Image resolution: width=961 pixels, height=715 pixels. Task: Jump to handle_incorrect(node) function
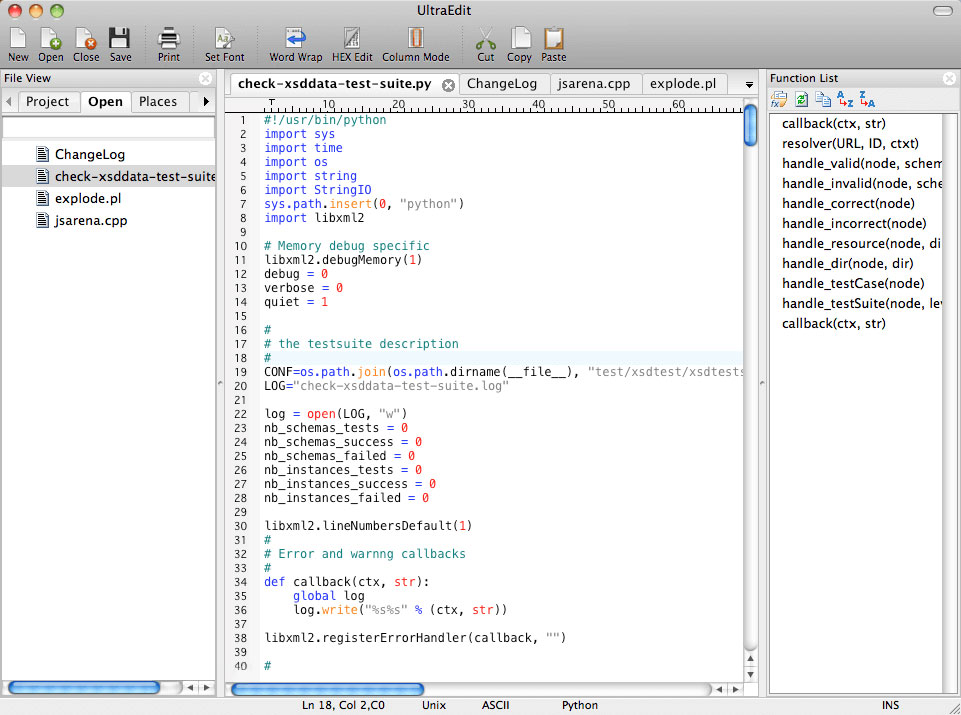coord(854,224)
